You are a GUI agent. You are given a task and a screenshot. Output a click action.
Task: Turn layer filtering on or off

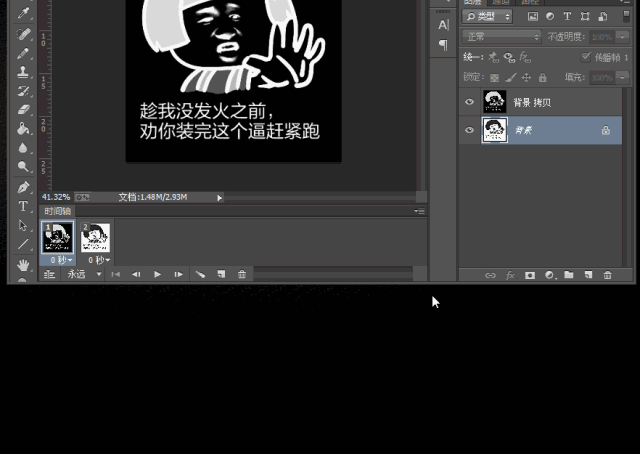tap(627, 16)
